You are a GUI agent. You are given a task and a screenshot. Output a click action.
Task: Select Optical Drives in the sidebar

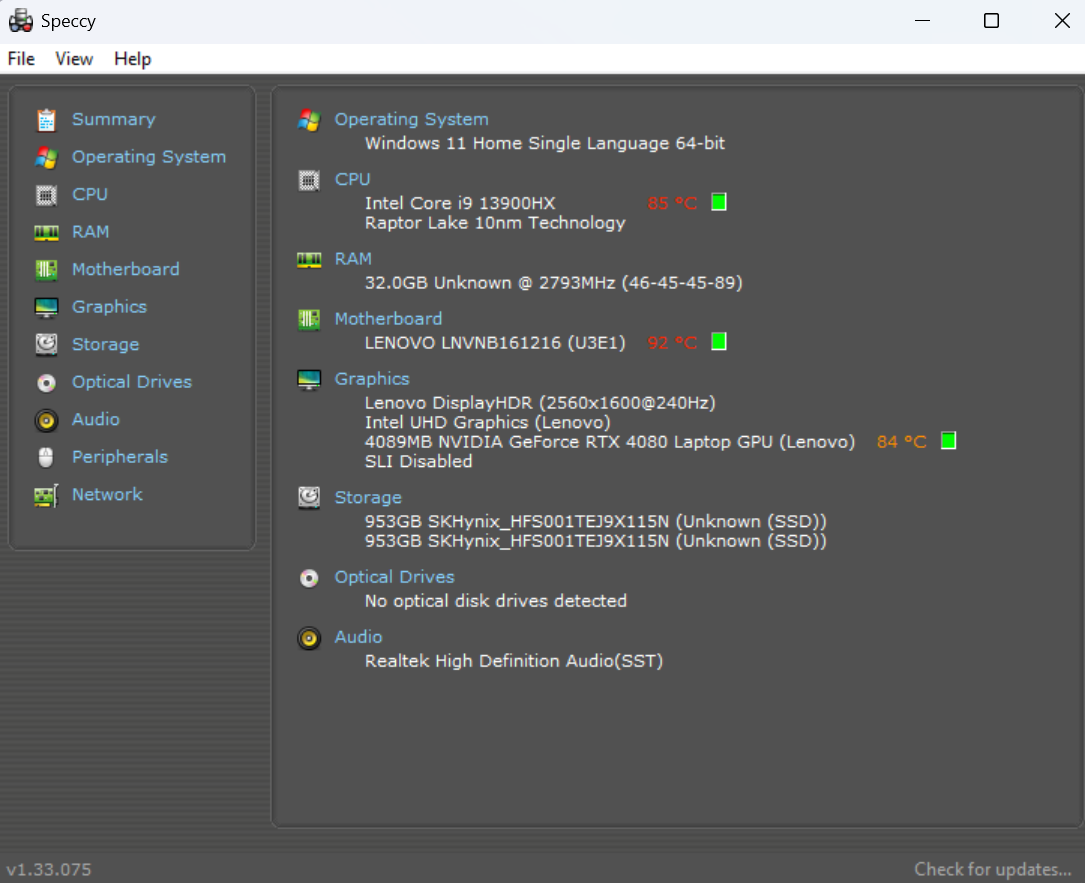pos(132,382)
